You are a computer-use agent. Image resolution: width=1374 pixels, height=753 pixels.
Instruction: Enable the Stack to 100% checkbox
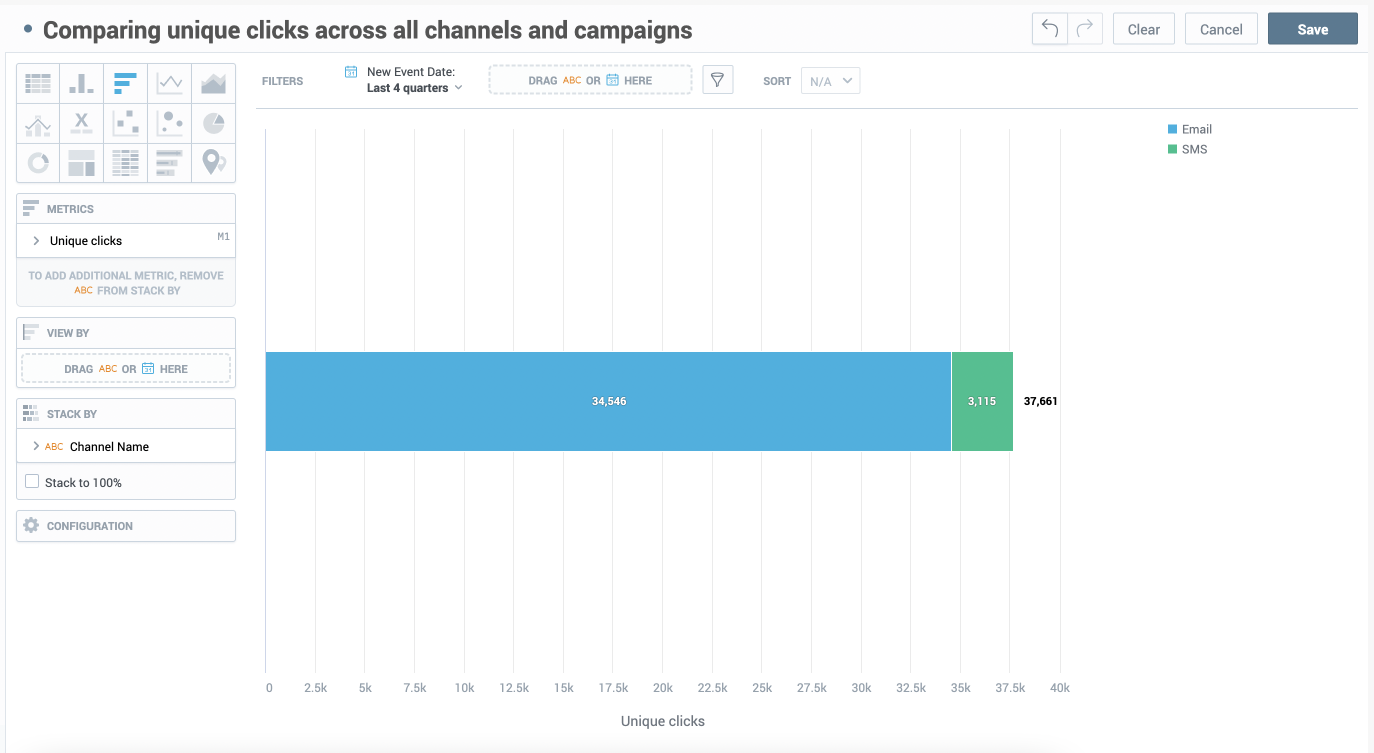coord(32,482)
